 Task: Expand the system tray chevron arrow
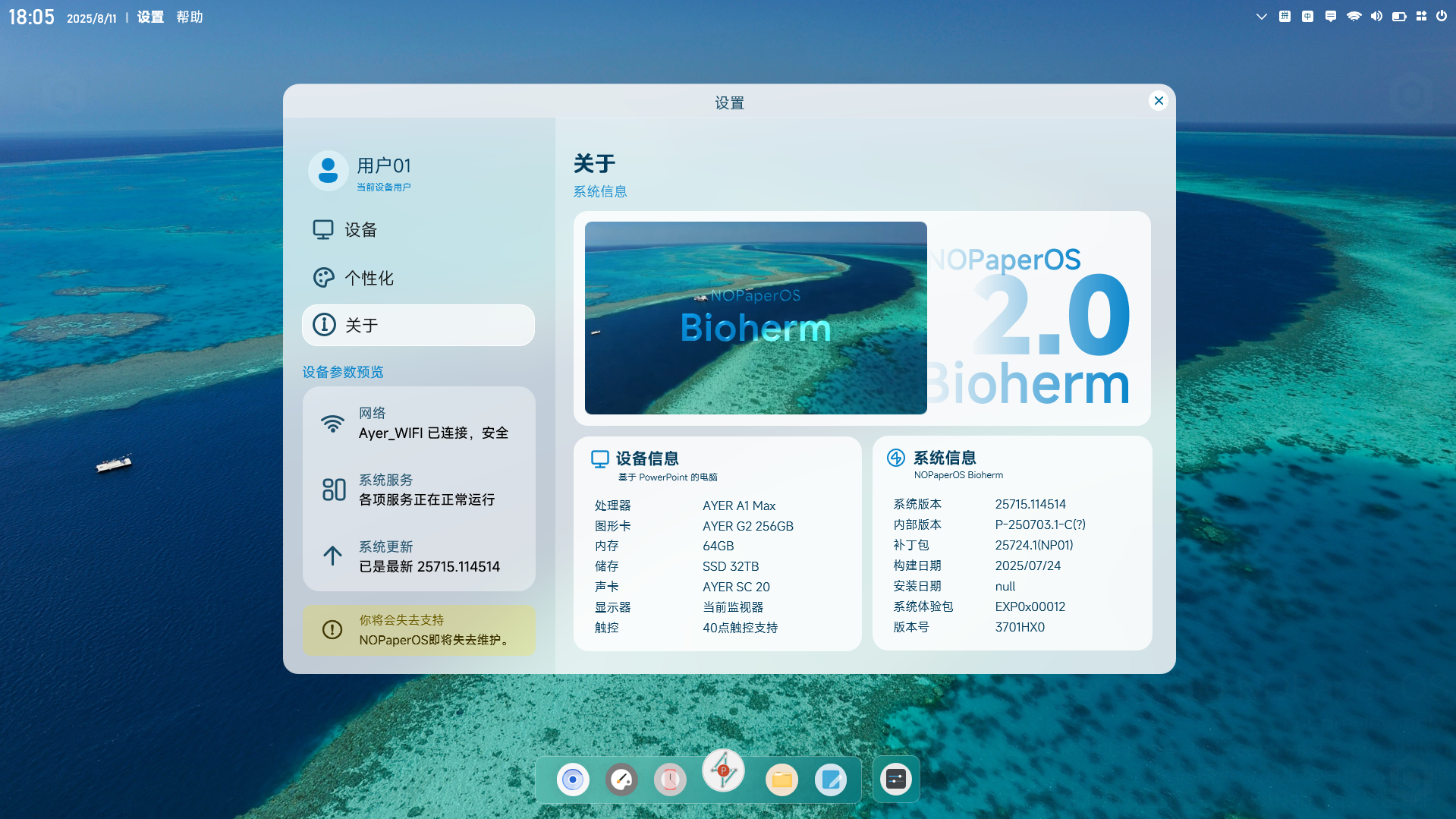[x=1261, y=17]
